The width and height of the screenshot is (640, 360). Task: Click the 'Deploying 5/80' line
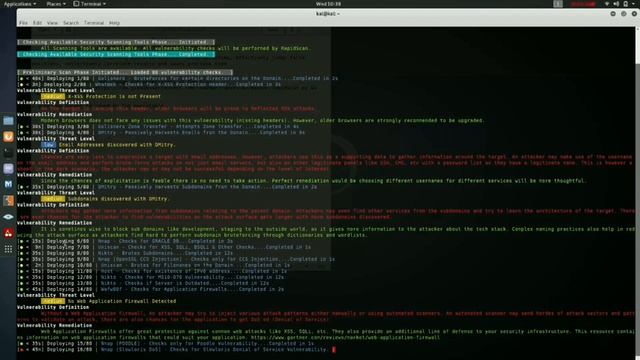coord(167,187)
